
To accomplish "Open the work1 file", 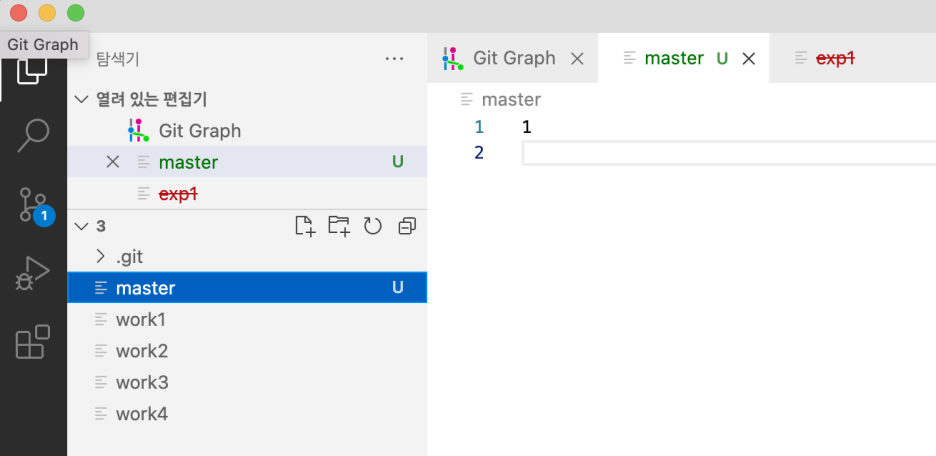I will tap(247, 319).
